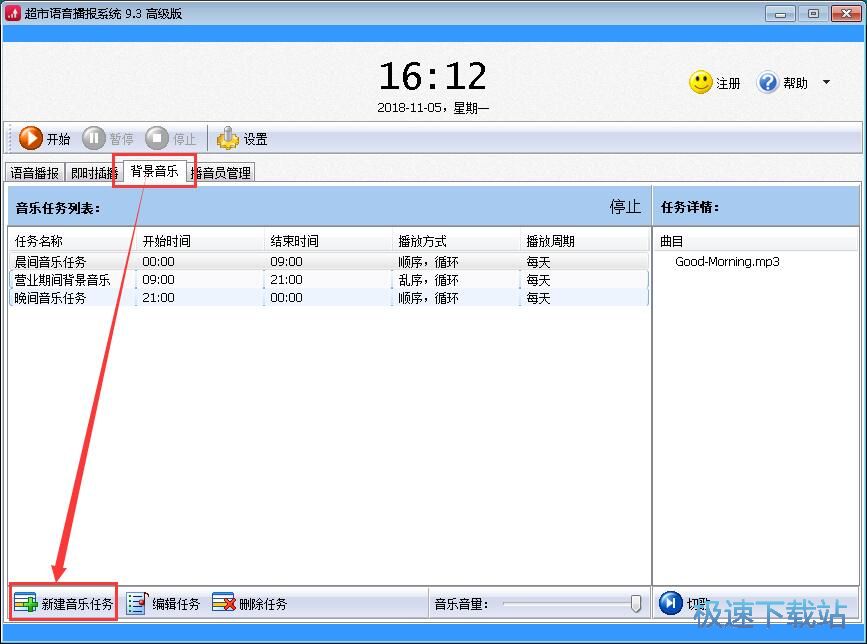The image size is (867, 644).
Task: Click 09:00 end time of 晨间音乐任务
Action: 286,261
